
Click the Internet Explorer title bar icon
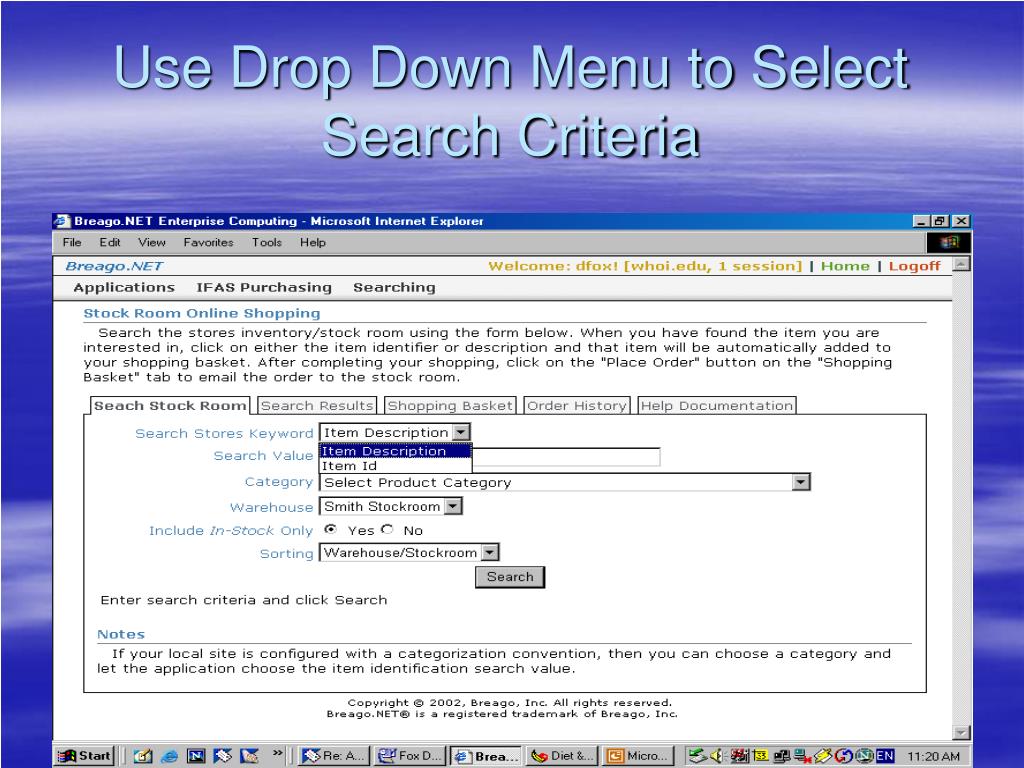click(x=62, y=221)
